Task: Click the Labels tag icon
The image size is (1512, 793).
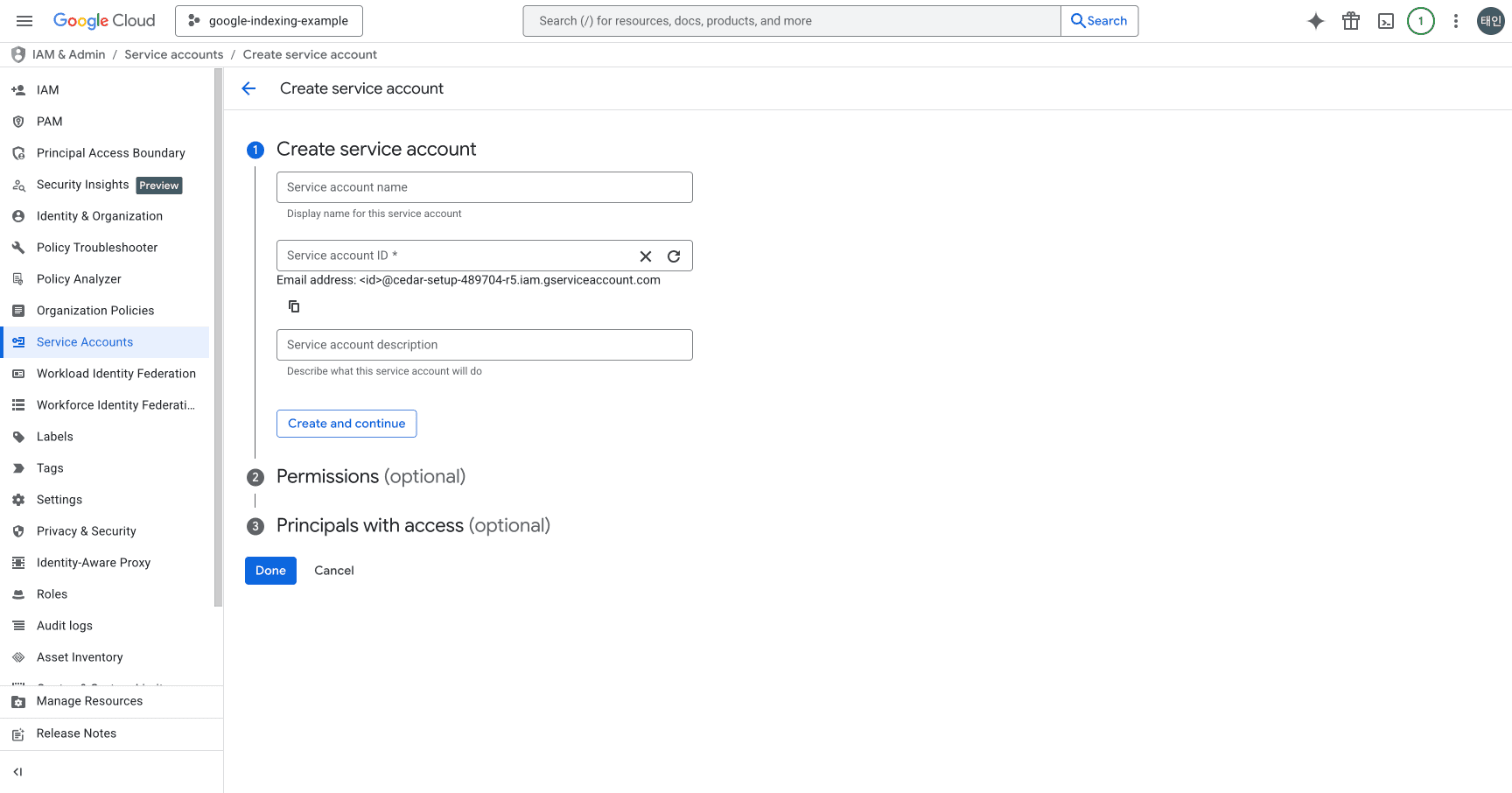Action: [x=18, y=436]
